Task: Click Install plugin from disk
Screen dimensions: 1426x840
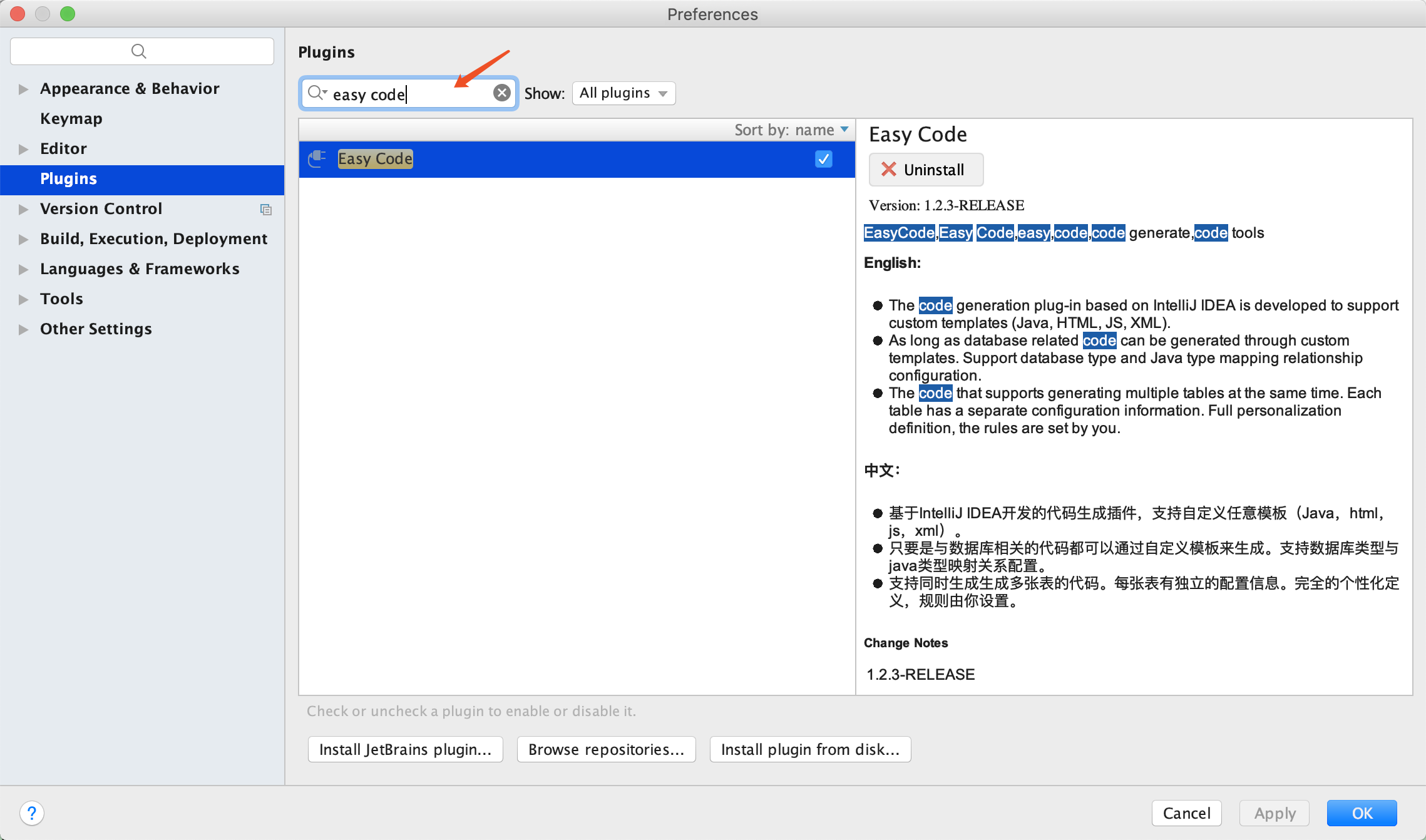Action: point(809,749)
